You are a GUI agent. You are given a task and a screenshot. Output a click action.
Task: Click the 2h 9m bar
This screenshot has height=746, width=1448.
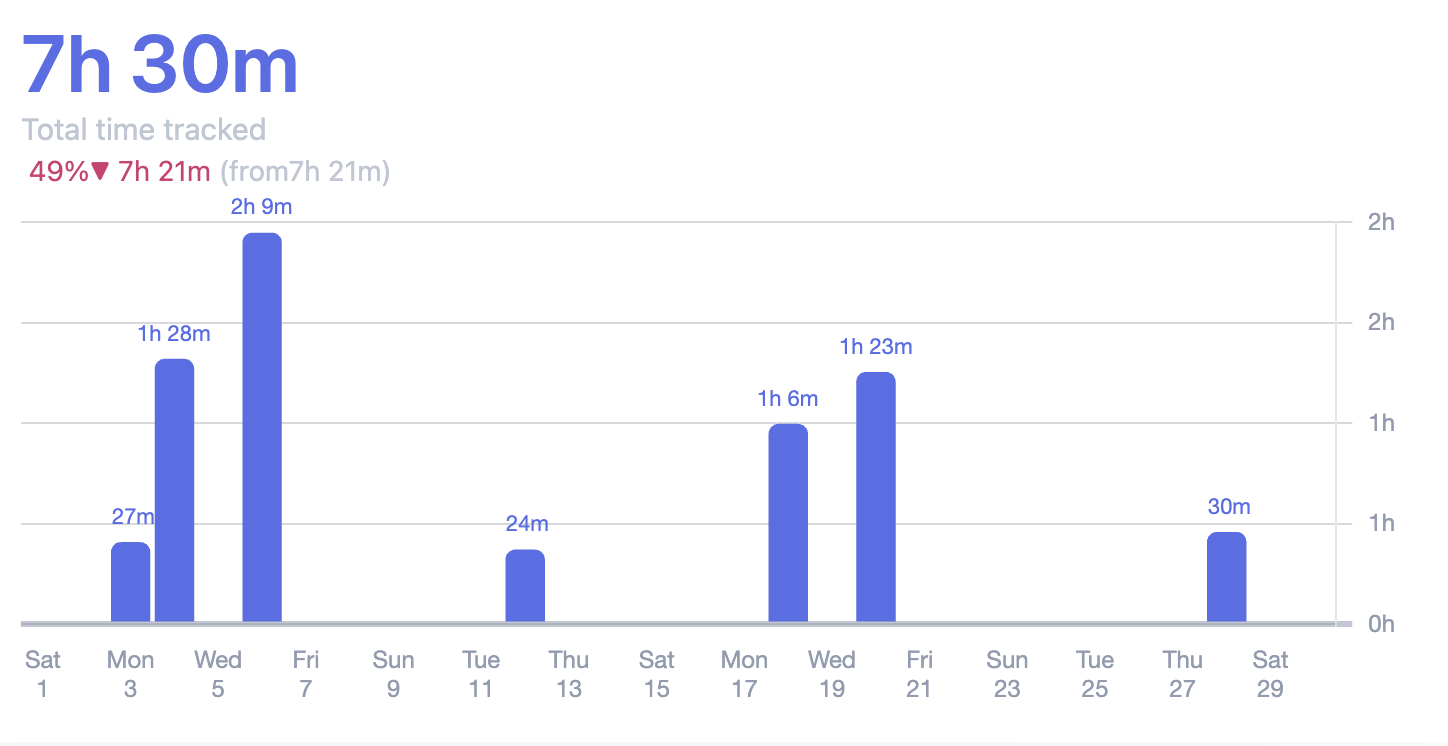click(262, 428)
